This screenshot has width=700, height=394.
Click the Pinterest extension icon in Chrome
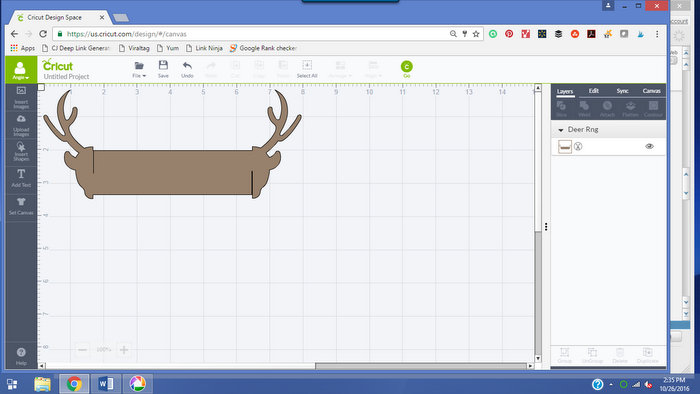coord(509,34)
